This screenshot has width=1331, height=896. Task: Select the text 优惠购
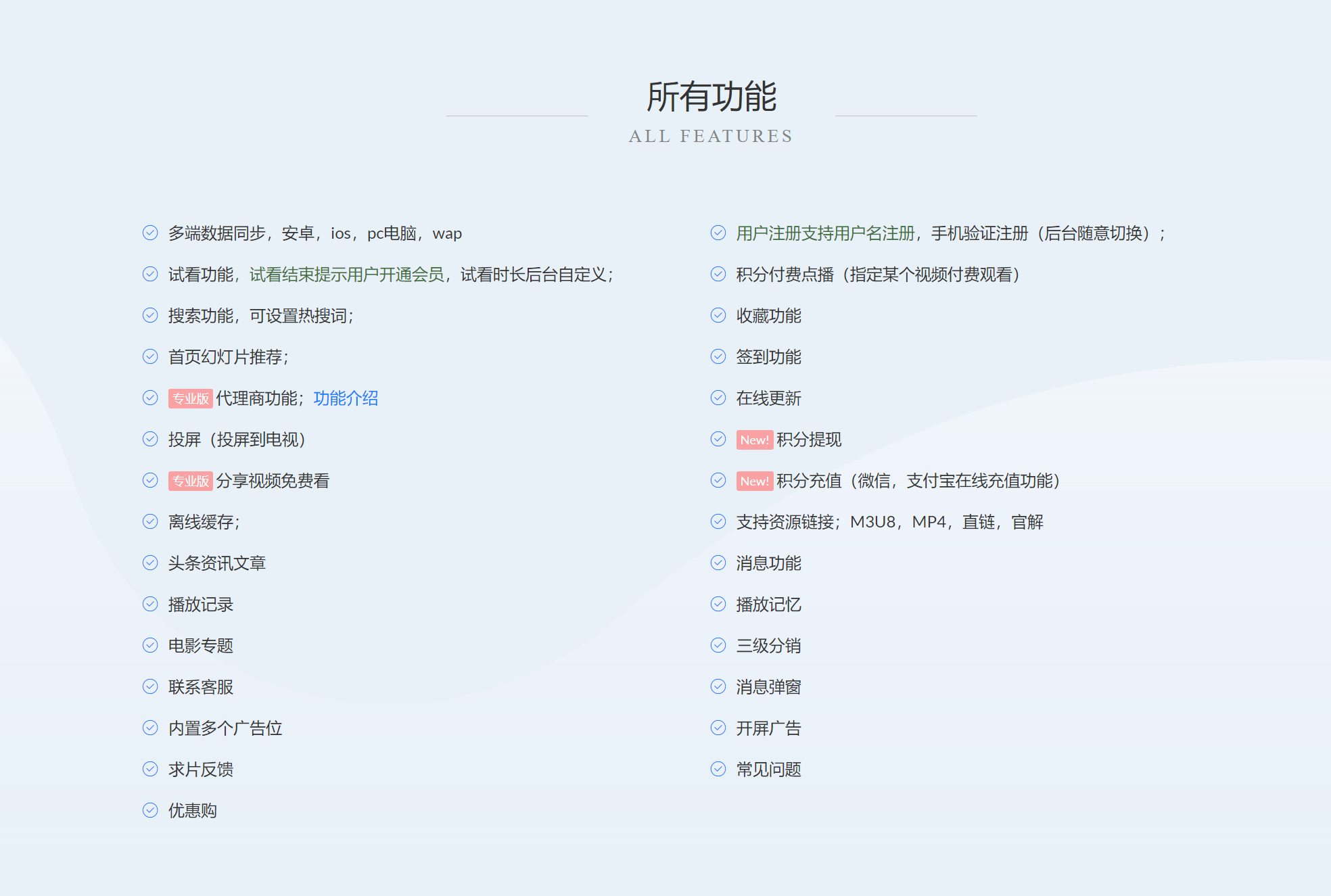click(x=193, y=811)
